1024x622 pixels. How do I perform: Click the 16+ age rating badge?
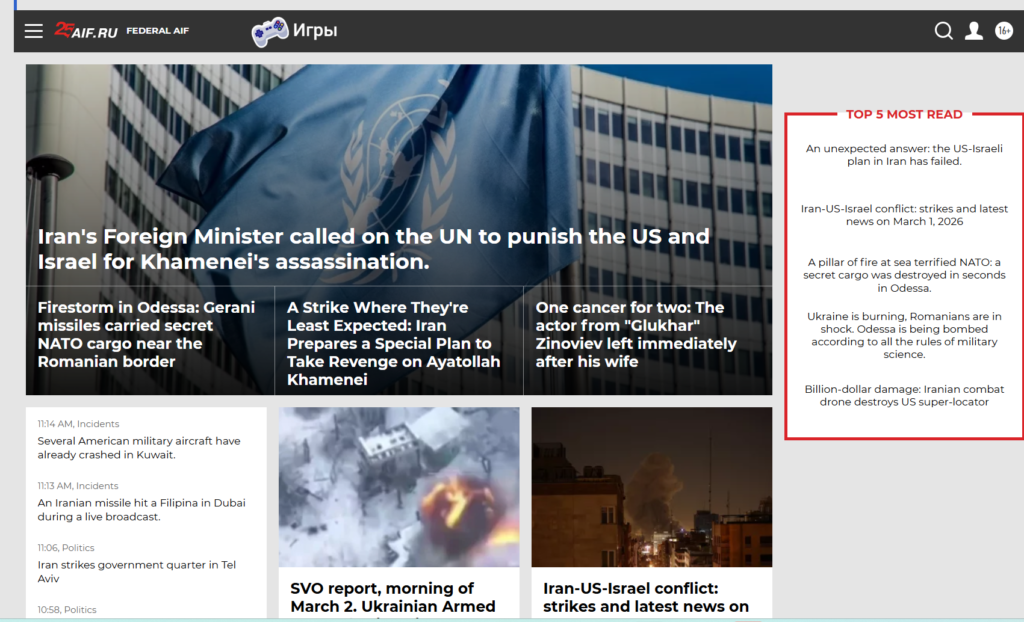(x=1003, y=31)
